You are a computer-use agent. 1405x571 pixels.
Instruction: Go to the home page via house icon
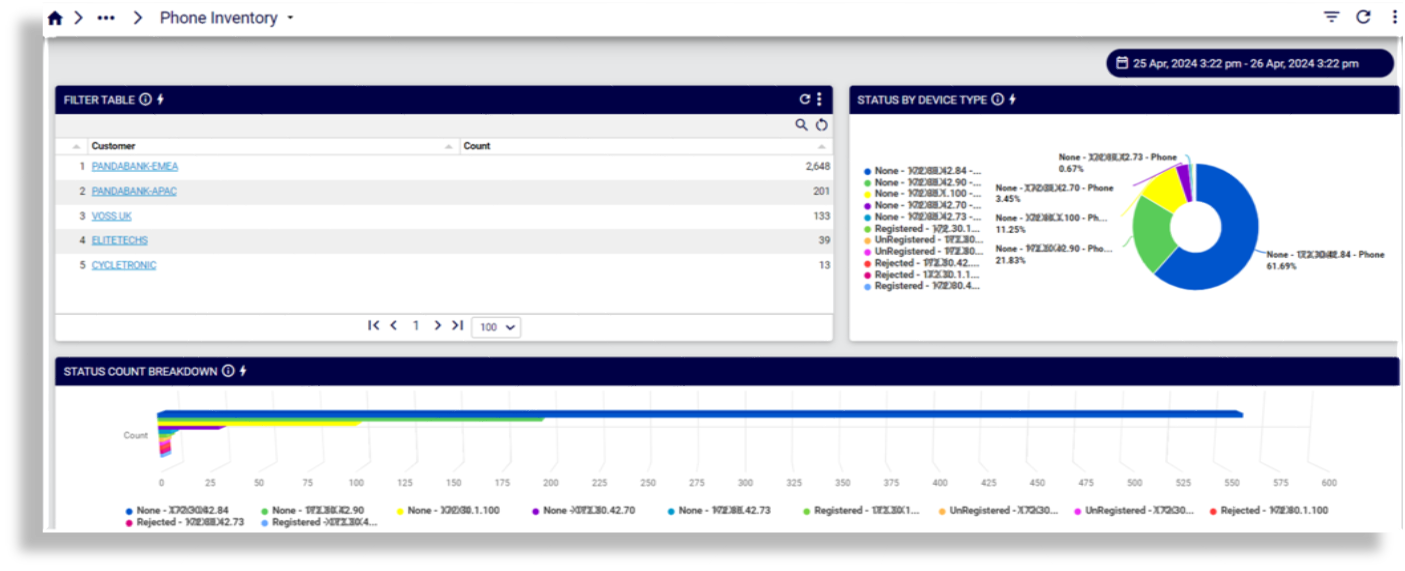[x=55, y=18]
